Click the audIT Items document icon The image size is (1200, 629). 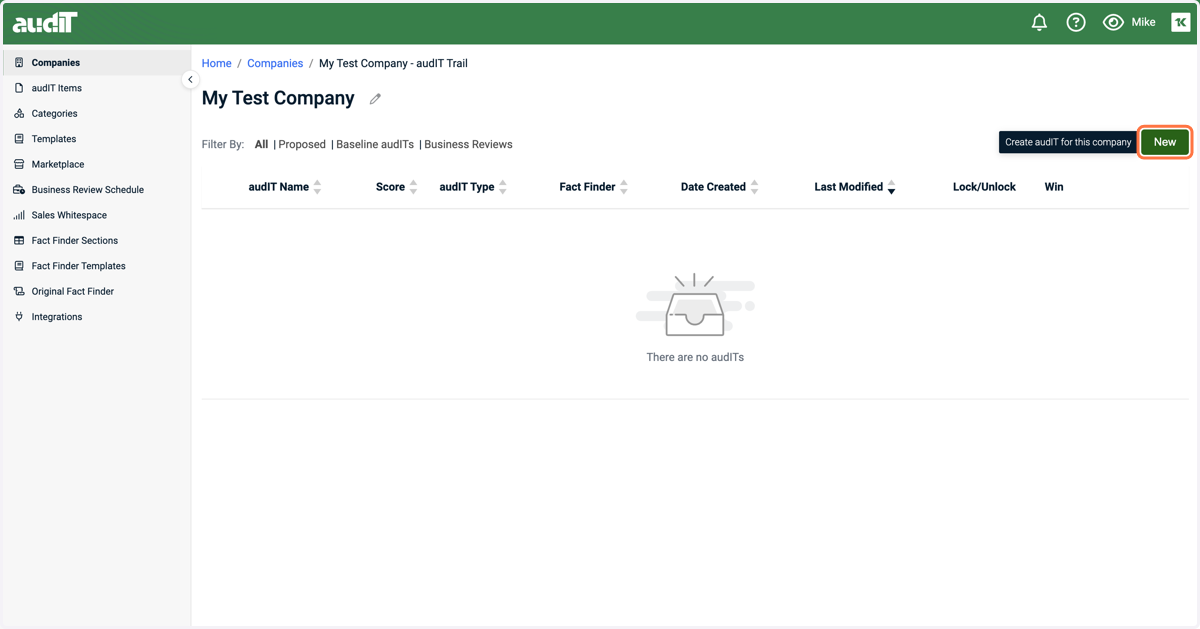[x=19, y=88]
